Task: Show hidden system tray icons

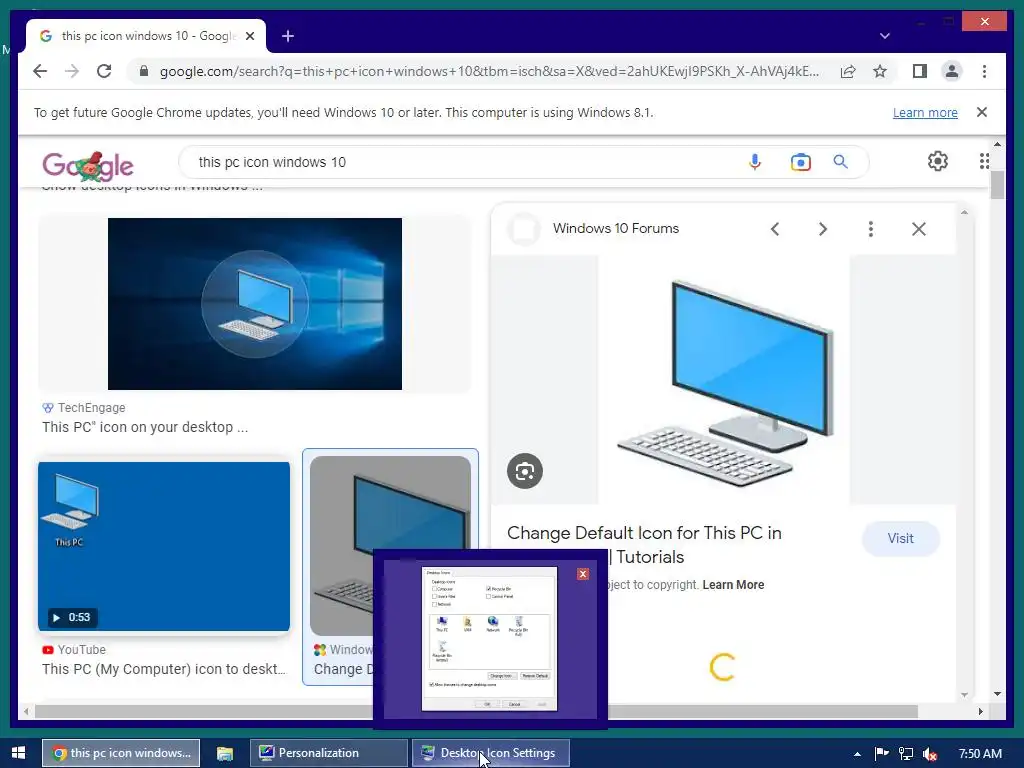Action: (x=857, y=754)
